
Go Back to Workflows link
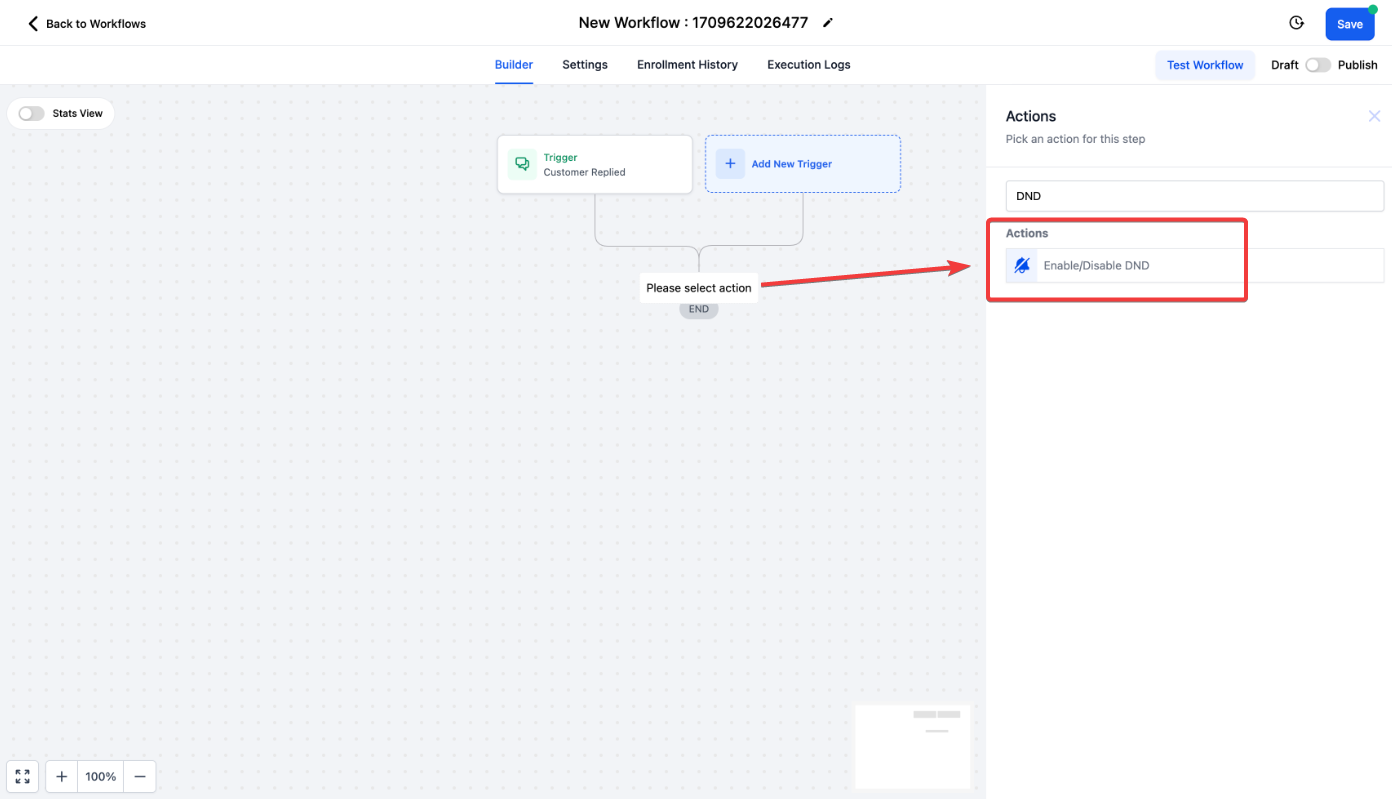click(x=87, y=23)
